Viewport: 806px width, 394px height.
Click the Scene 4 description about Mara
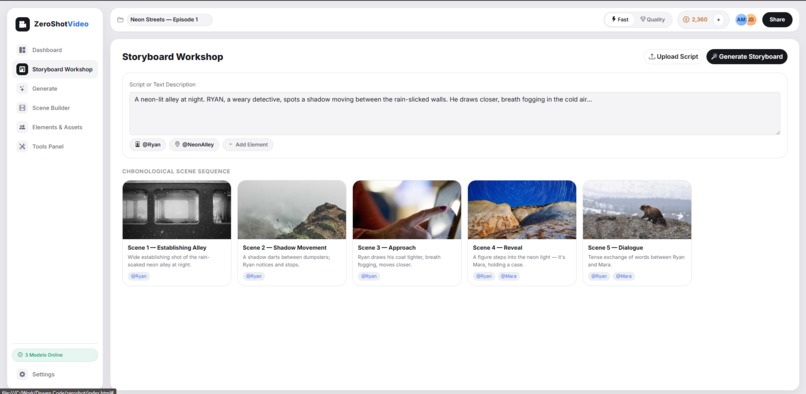[x=519, y=261]
